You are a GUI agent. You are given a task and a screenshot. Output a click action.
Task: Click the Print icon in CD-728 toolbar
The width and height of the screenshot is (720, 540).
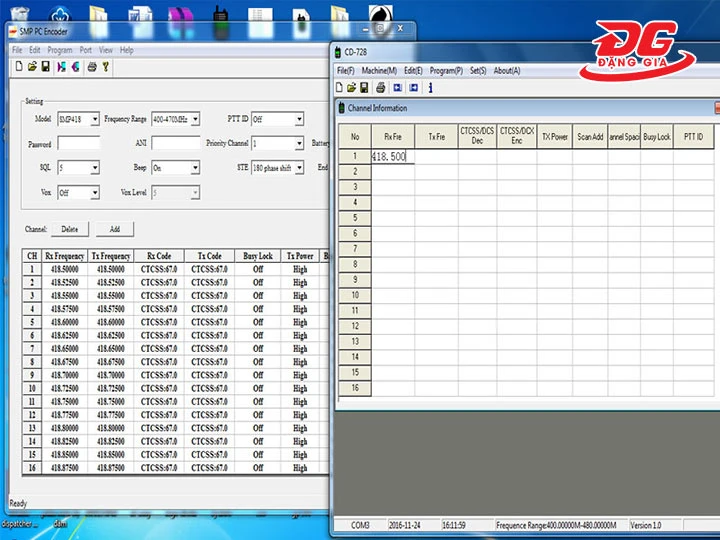point(382,87)
